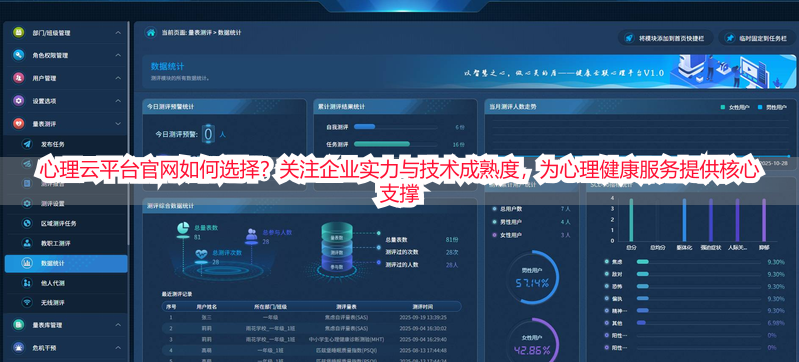Viewport: 799px width, 362px height.
Task: Click the 量表测评 heart icon
Action: (18, 124)
